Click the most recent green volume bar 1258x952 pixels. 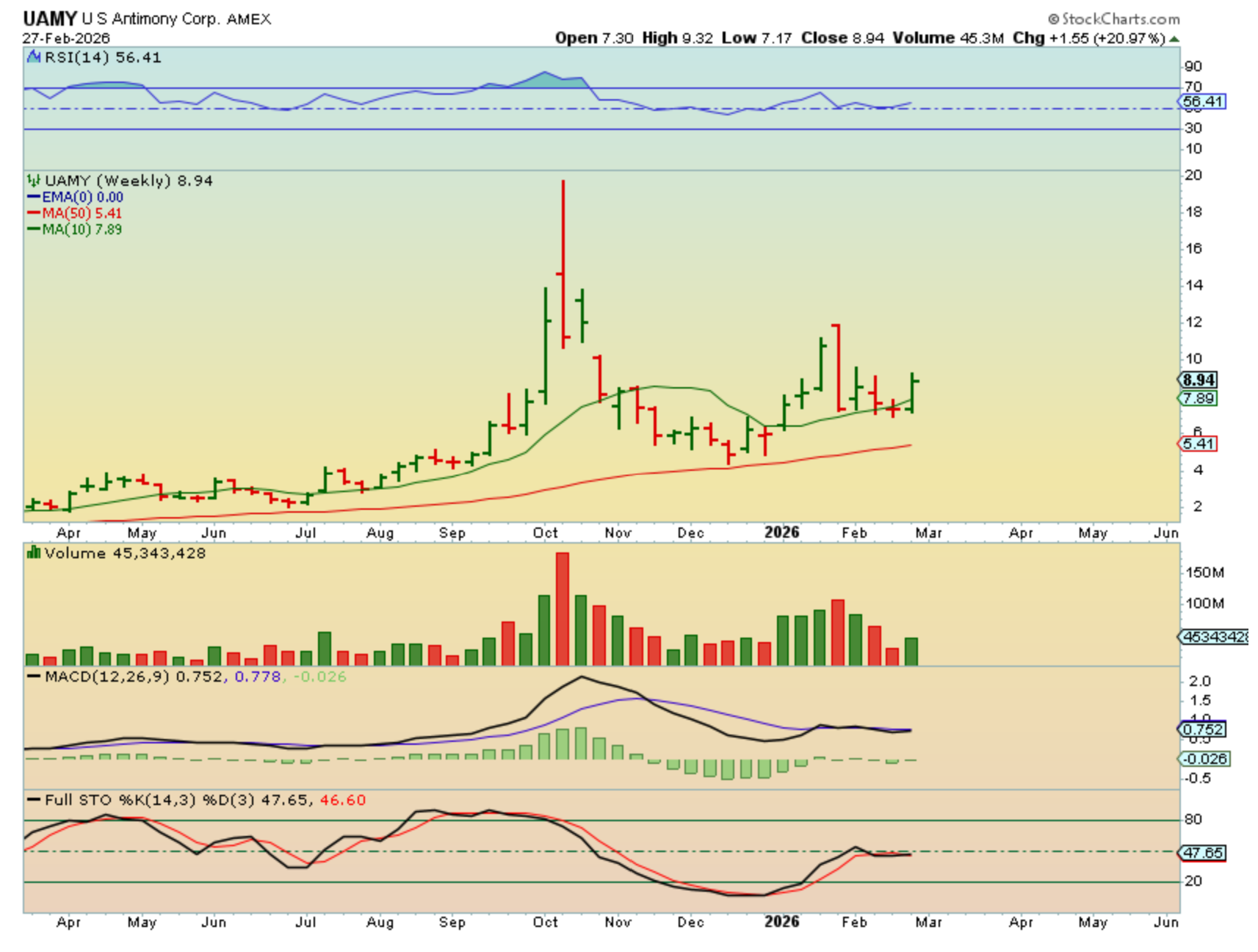tap(911, 652)
